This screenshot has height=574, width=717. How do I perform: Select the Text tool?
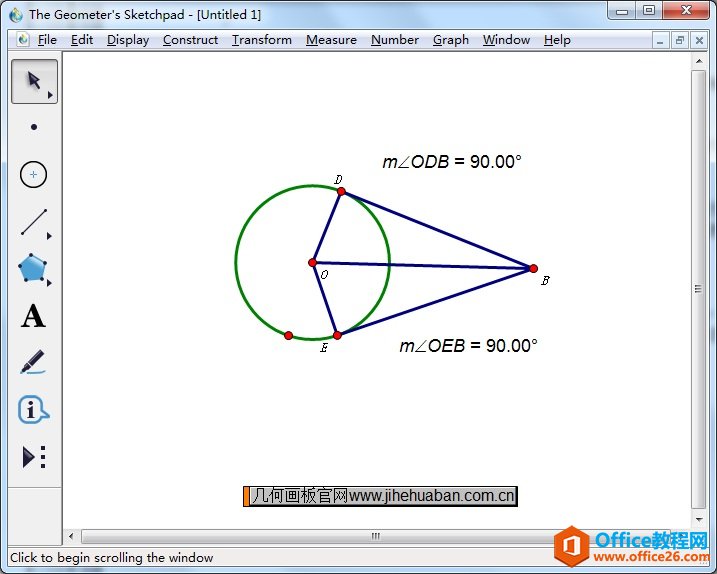33,316
